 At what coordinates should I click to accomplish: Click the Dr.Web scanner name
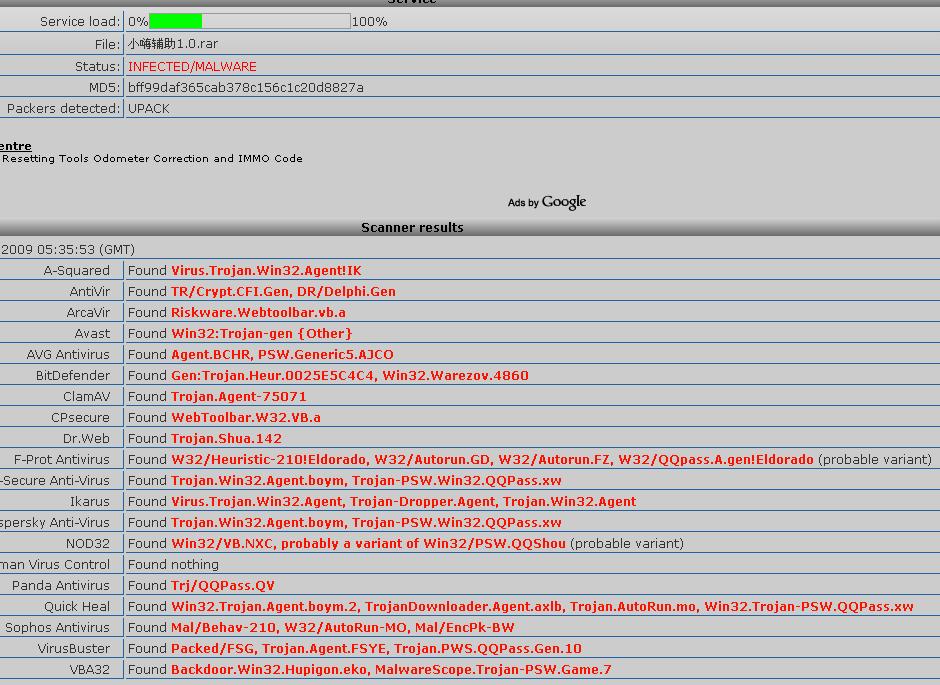pyautogui.click(x=86, y=438)
